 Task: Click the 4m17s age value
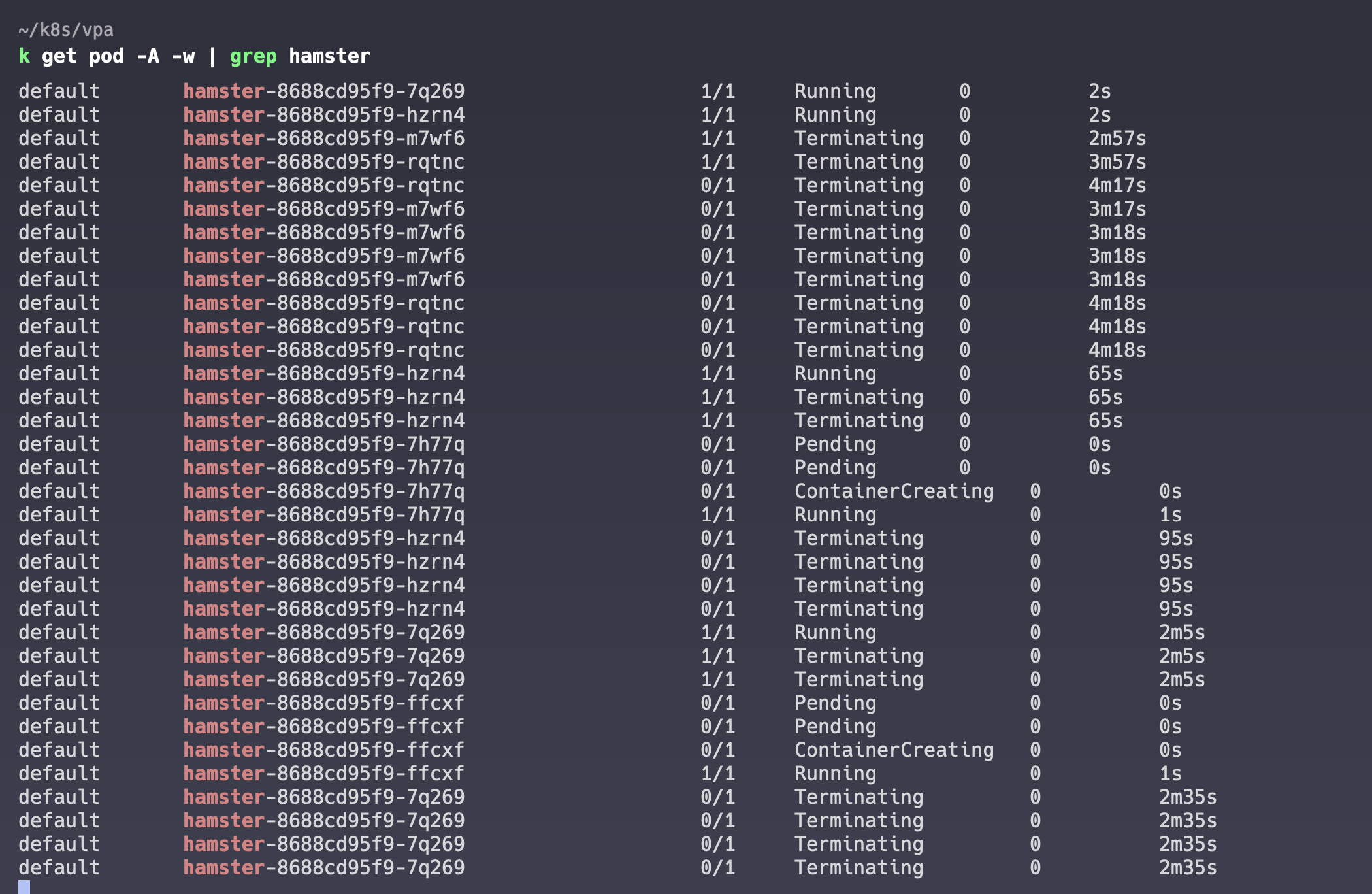[x=1117, y=186]
